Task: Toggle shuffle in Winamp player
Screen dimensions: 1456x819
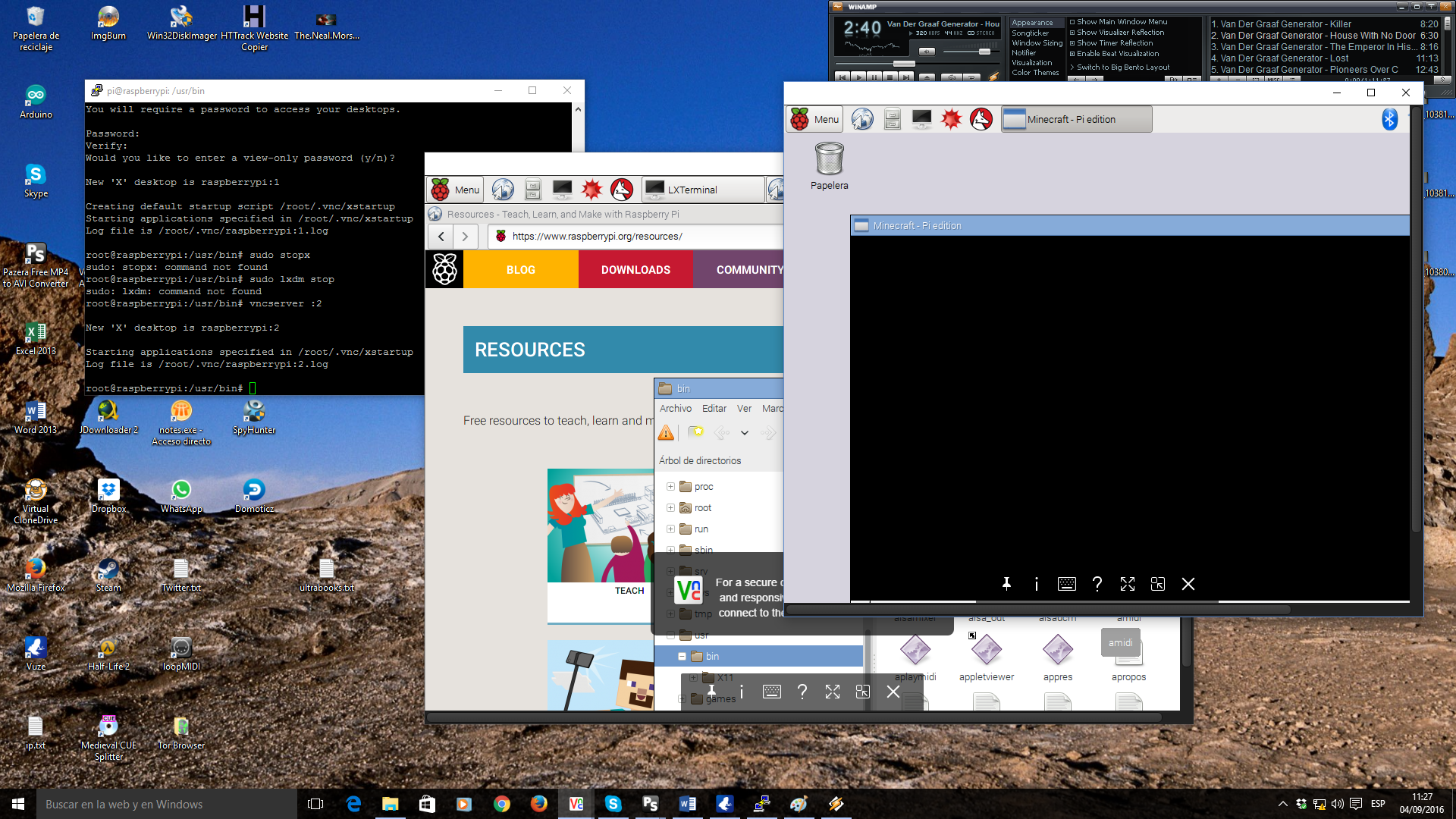Action: click(x=952, y=77)
